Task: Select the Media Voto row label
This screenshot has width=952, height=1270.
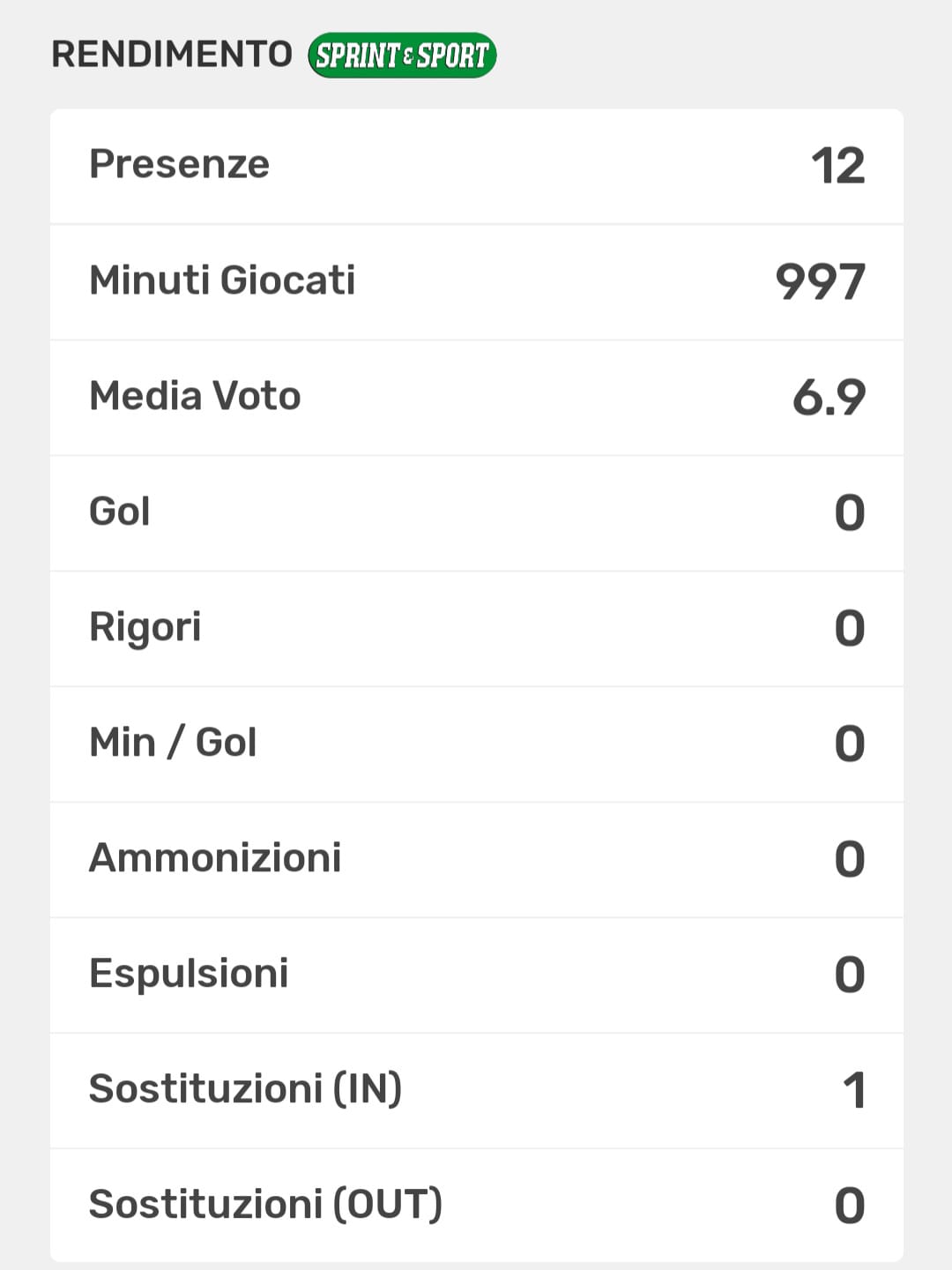Action: pyautogui.click(x=195, y=396)
